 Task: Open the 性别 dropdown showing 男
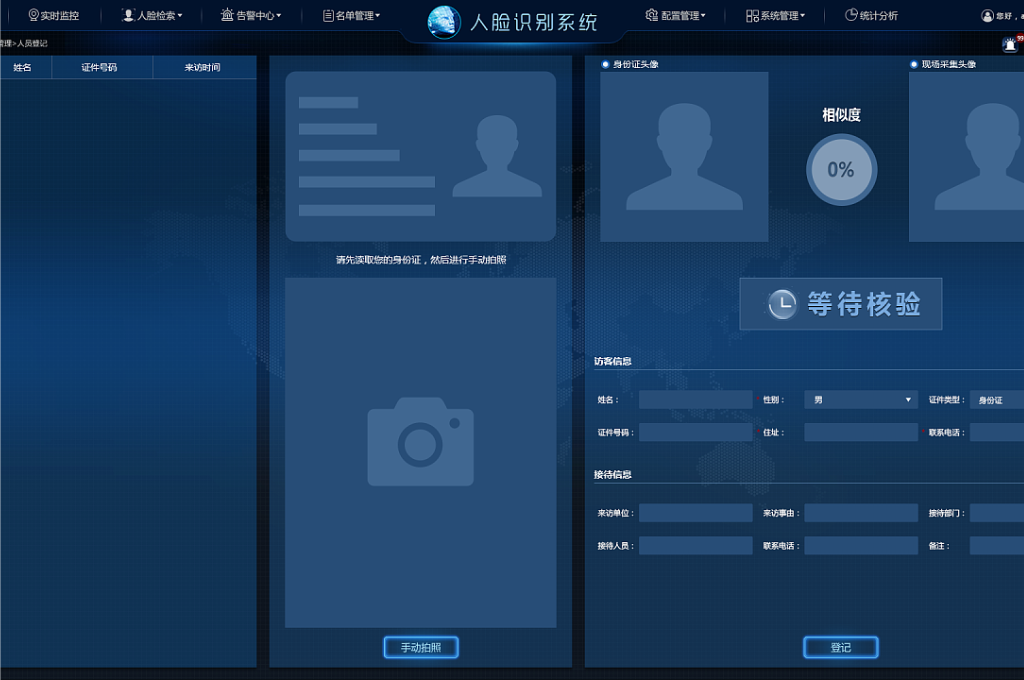click(860, 400)
